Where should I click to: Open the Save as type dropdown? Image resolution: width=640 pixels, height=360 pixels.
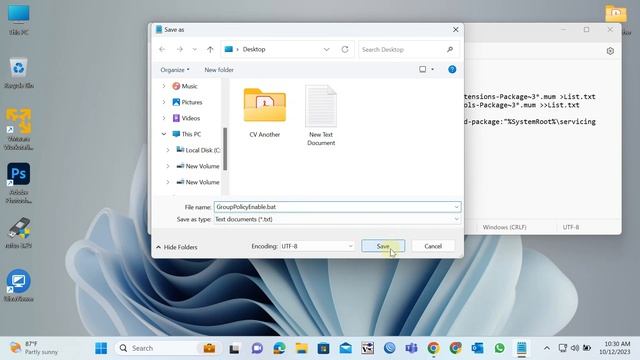(337, 219)
